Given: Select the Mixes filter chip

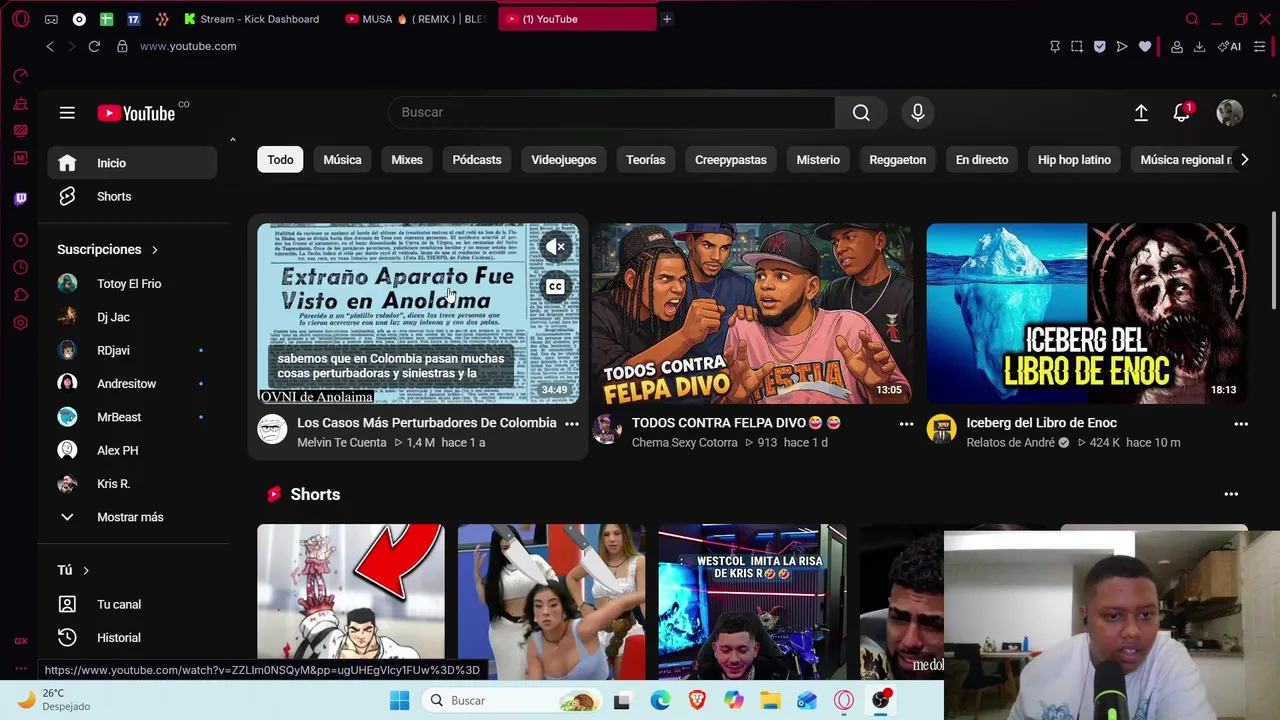Looking at the screenshot, I should (x=407, y=160).
